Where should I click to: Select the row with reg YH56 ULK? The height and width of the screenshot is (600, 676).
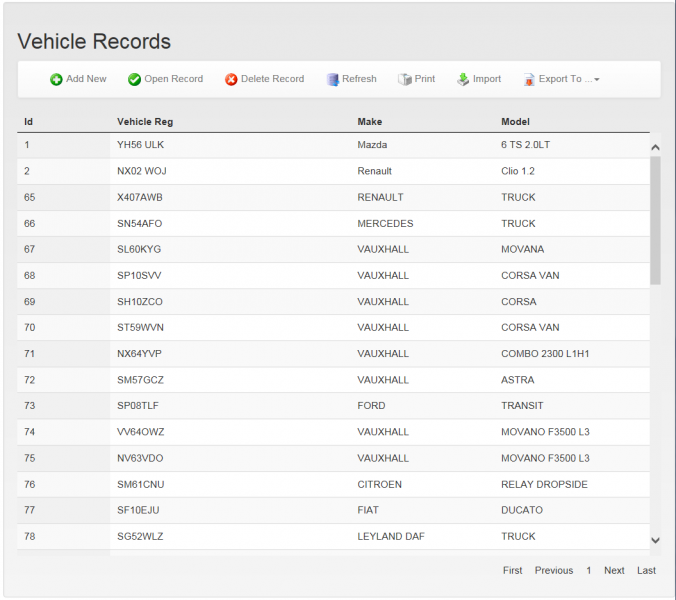pyautogui.click(x=333, y=145)
